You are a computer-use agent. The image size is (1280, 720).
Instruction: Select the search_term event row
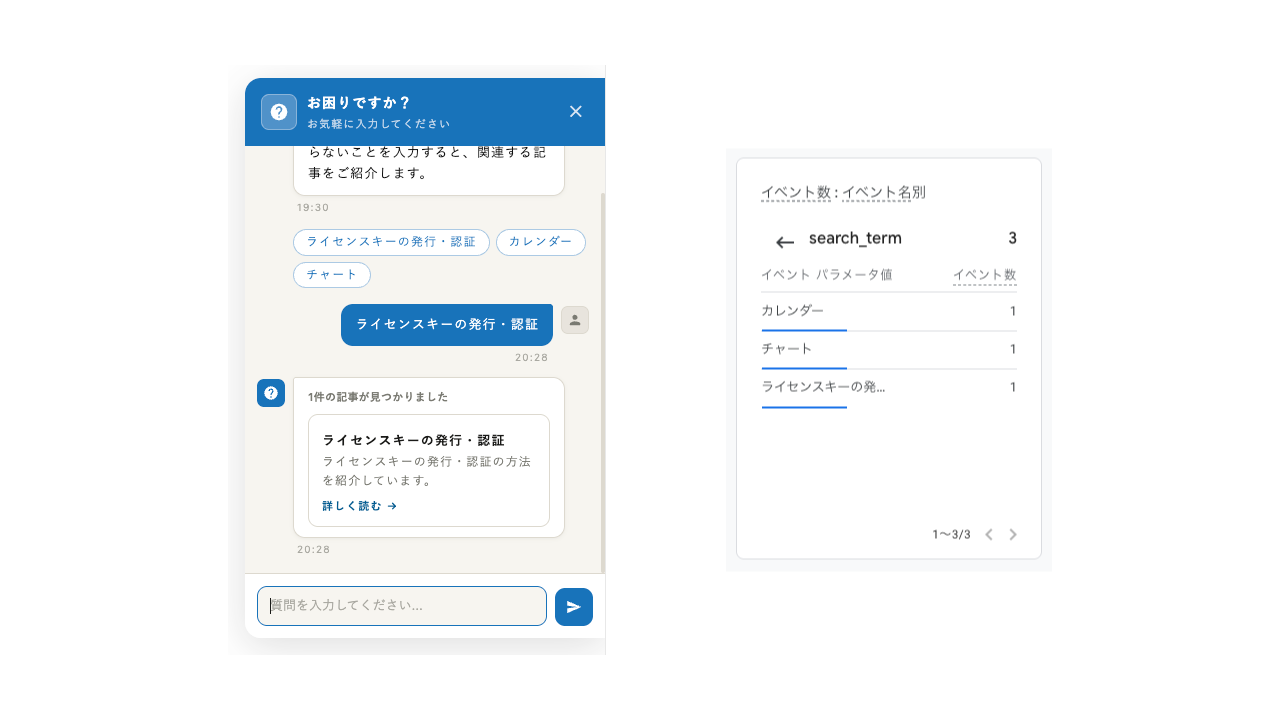pyautogui.click(x=856, y=238)
